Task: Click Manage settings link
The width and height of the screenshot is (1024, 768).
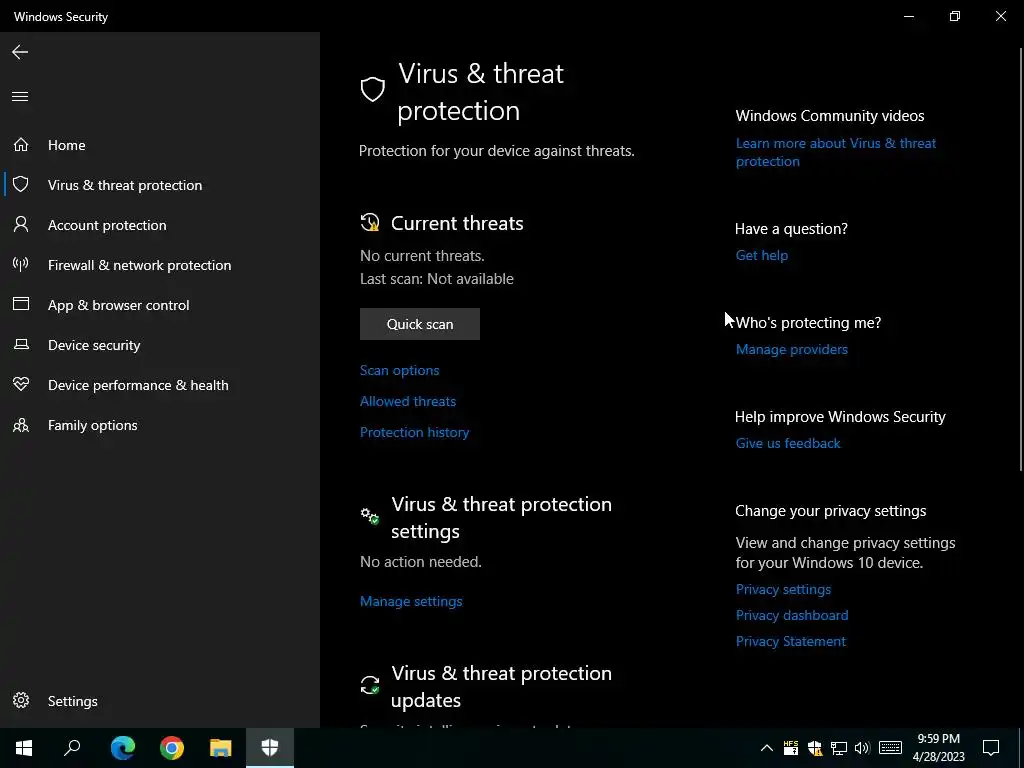Action: click(411, 601)
